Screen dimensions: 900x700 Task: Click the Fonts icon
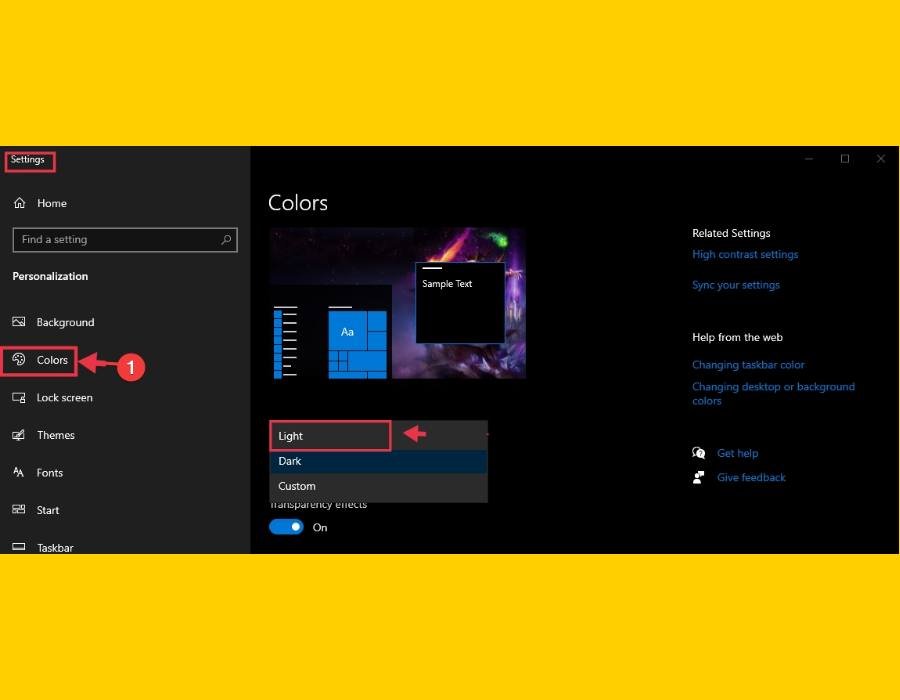(19, 472)
